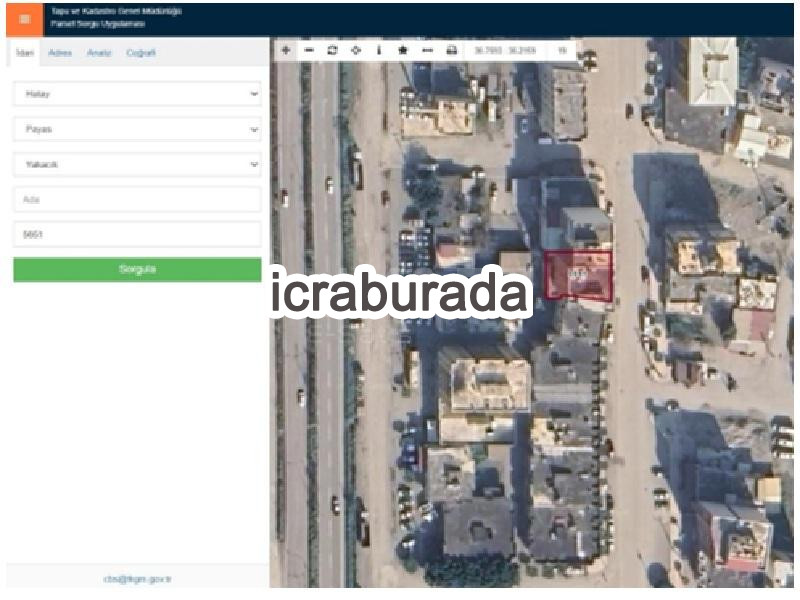Activate the crosshair locate tool
The width and height of the screenshot is (800, 600).
point(356,50)
